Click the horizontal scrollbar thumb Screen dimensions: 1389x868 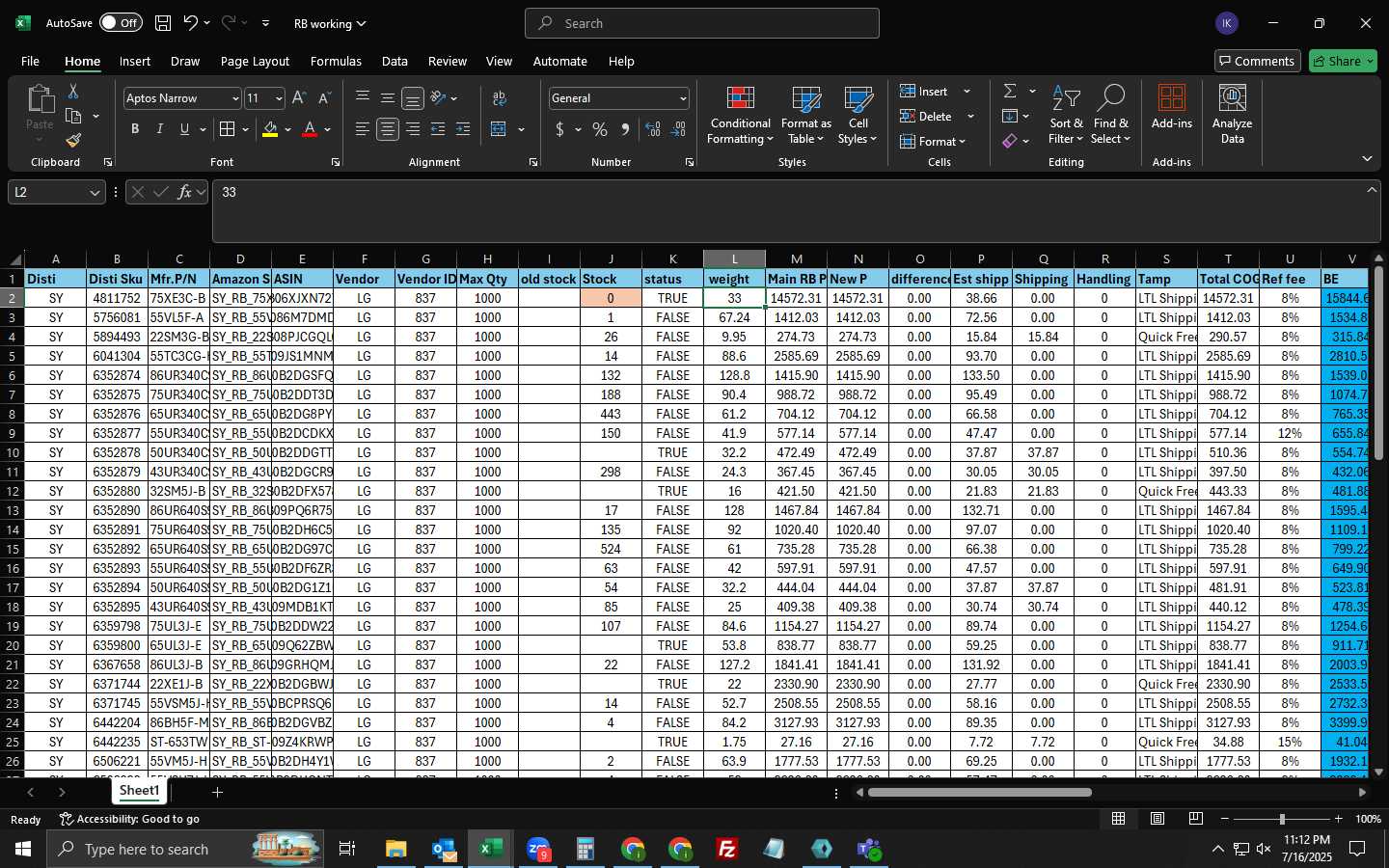coord(979,793)
